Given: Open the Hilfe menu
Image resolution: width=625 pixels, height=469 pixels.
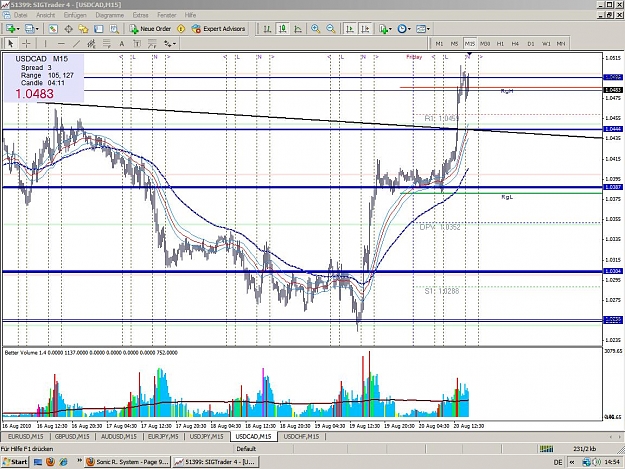Looking at the screenshot, I should (190, 15).
